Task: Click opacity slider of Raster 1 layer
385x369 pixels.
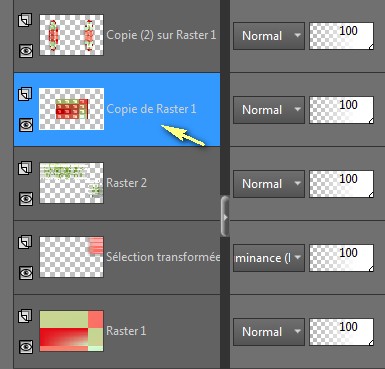Action: pos(341,332)
